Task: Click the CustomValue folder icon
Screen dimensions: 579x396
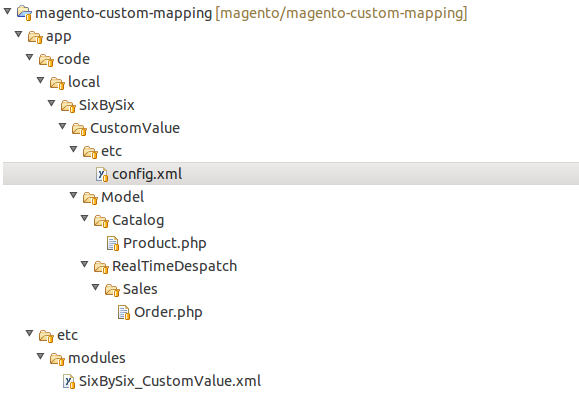Action: point(79,129)
